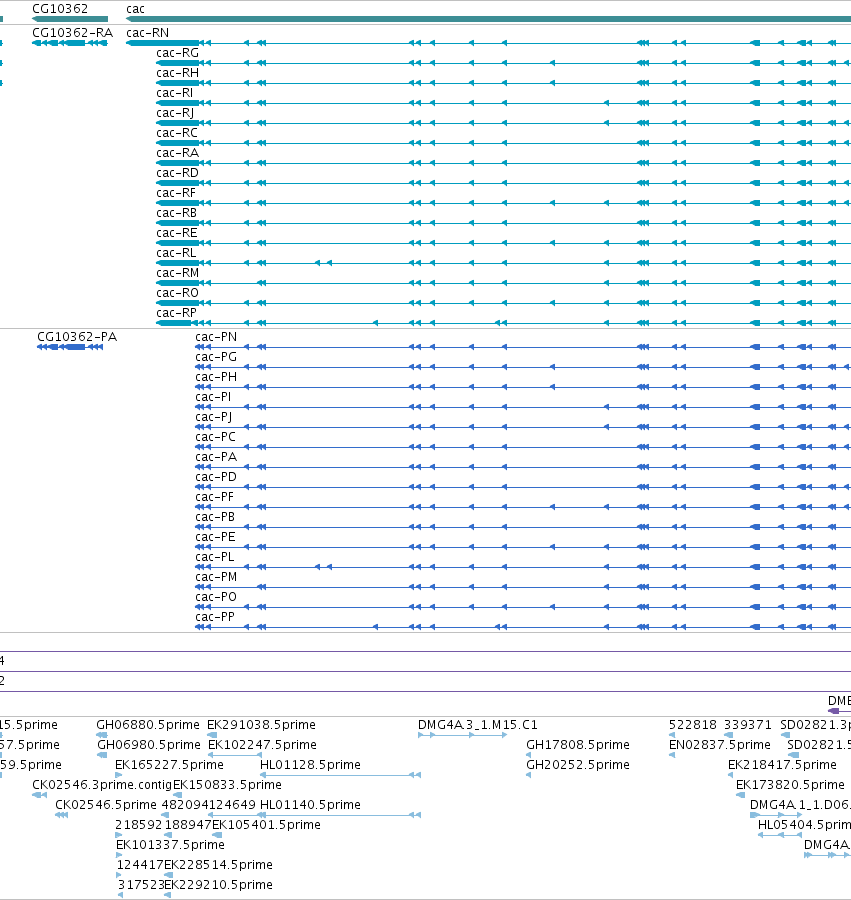The width and height of the screenshot is (851, 900).
Task: Click the CG10362-RA transcript label
Action: point(72,33)
